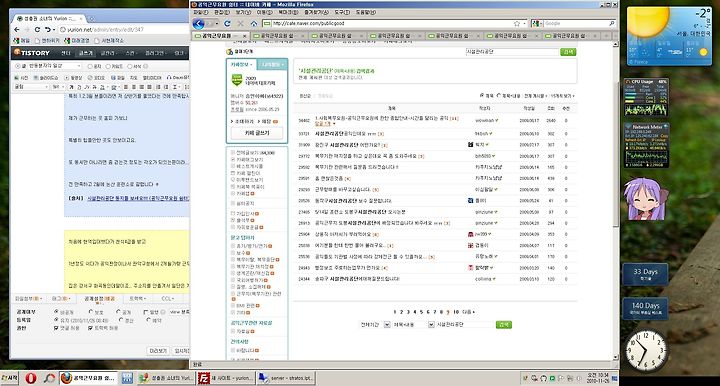Go back in the Chrome window
The width and height of the screenshot is (720, 386).
[17, 29]
